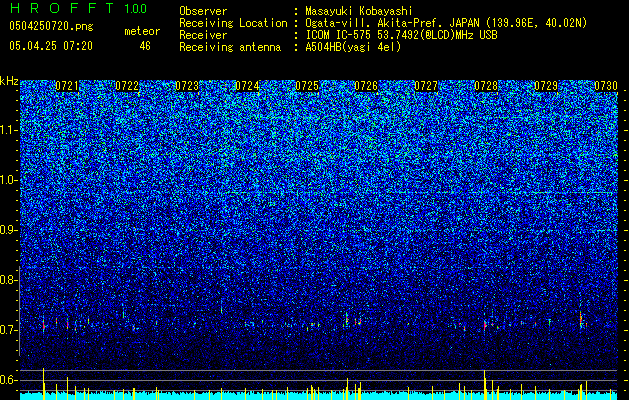Select the Ogata-vill. Akita-Pref. JAPAN location text
The image size is (629, 400).
pos(446,23)
